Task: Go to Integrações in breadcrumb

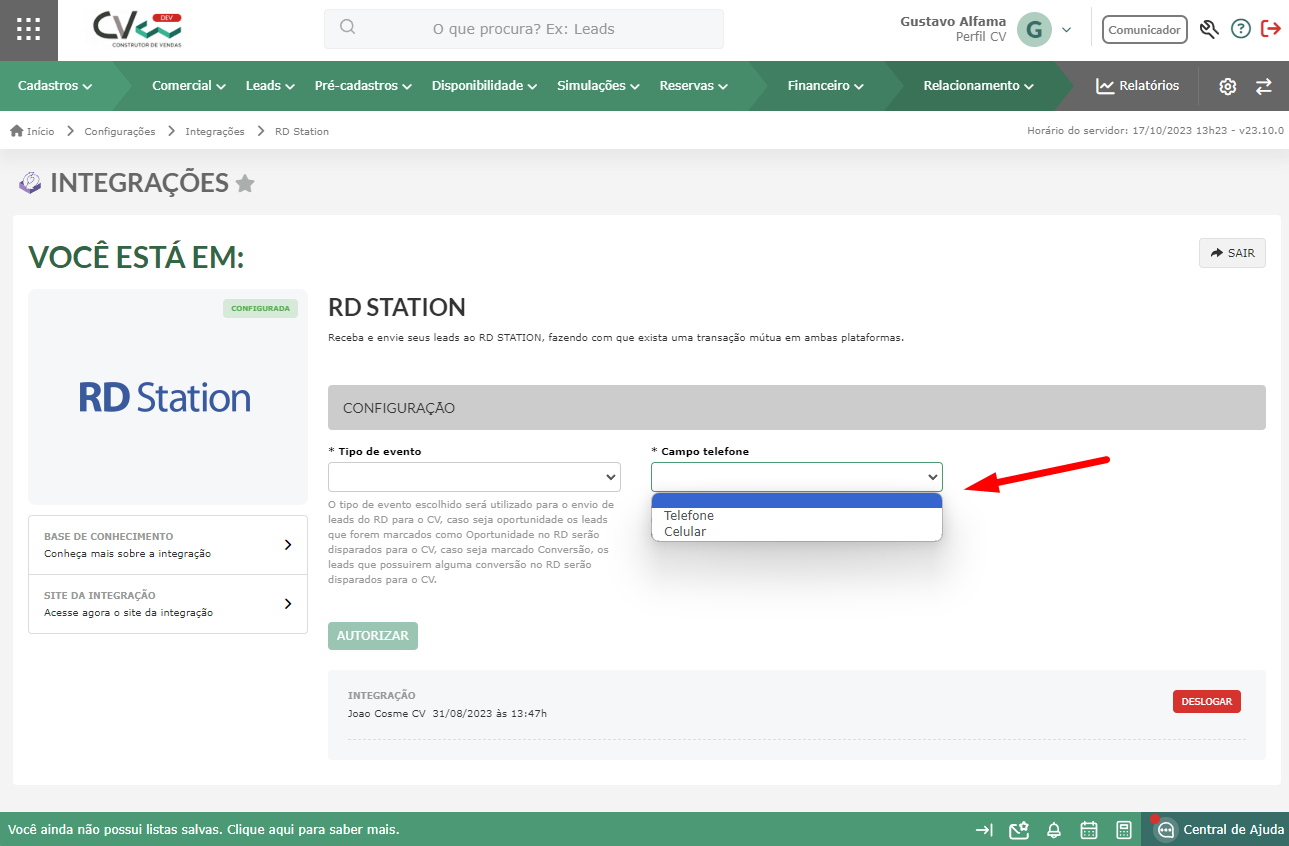Action: 215,131
